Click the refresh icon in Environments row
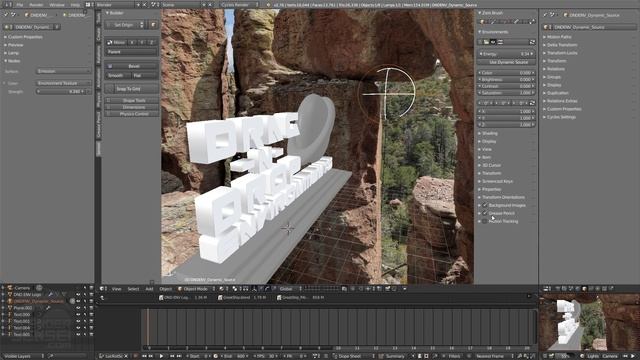This screenshot has width=640, height=360. click(x=532, y=42)
